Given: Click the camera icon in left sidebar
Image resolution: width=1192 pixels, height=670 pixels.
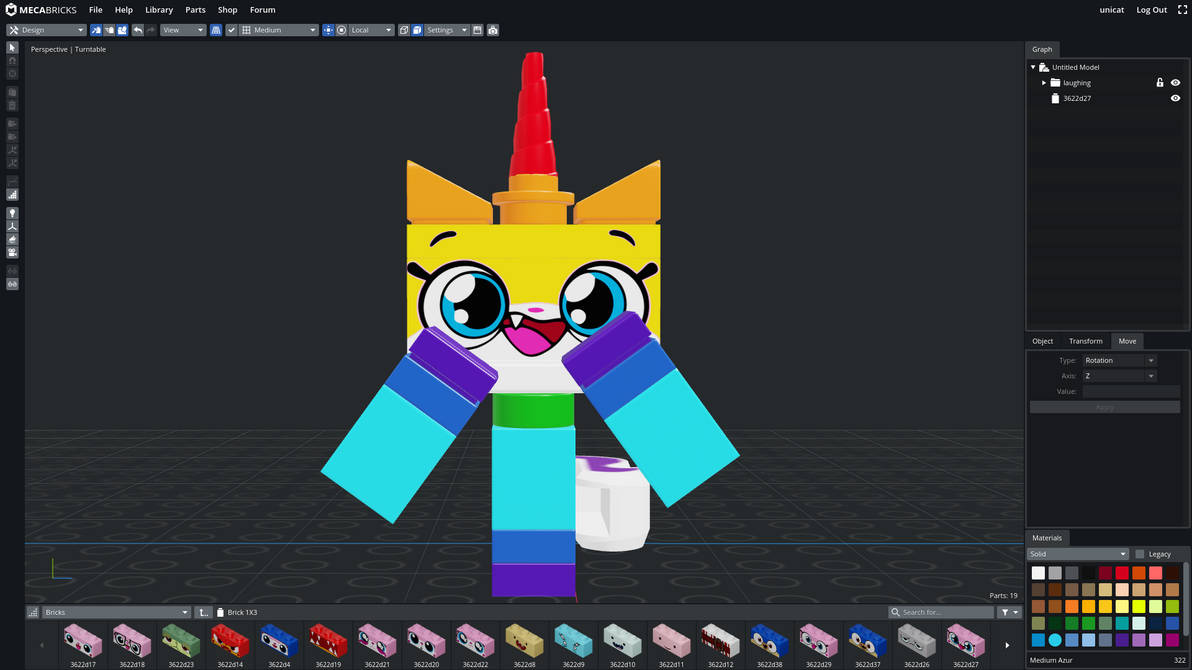Looking at the screenshot, I should [x=12, y=252].
